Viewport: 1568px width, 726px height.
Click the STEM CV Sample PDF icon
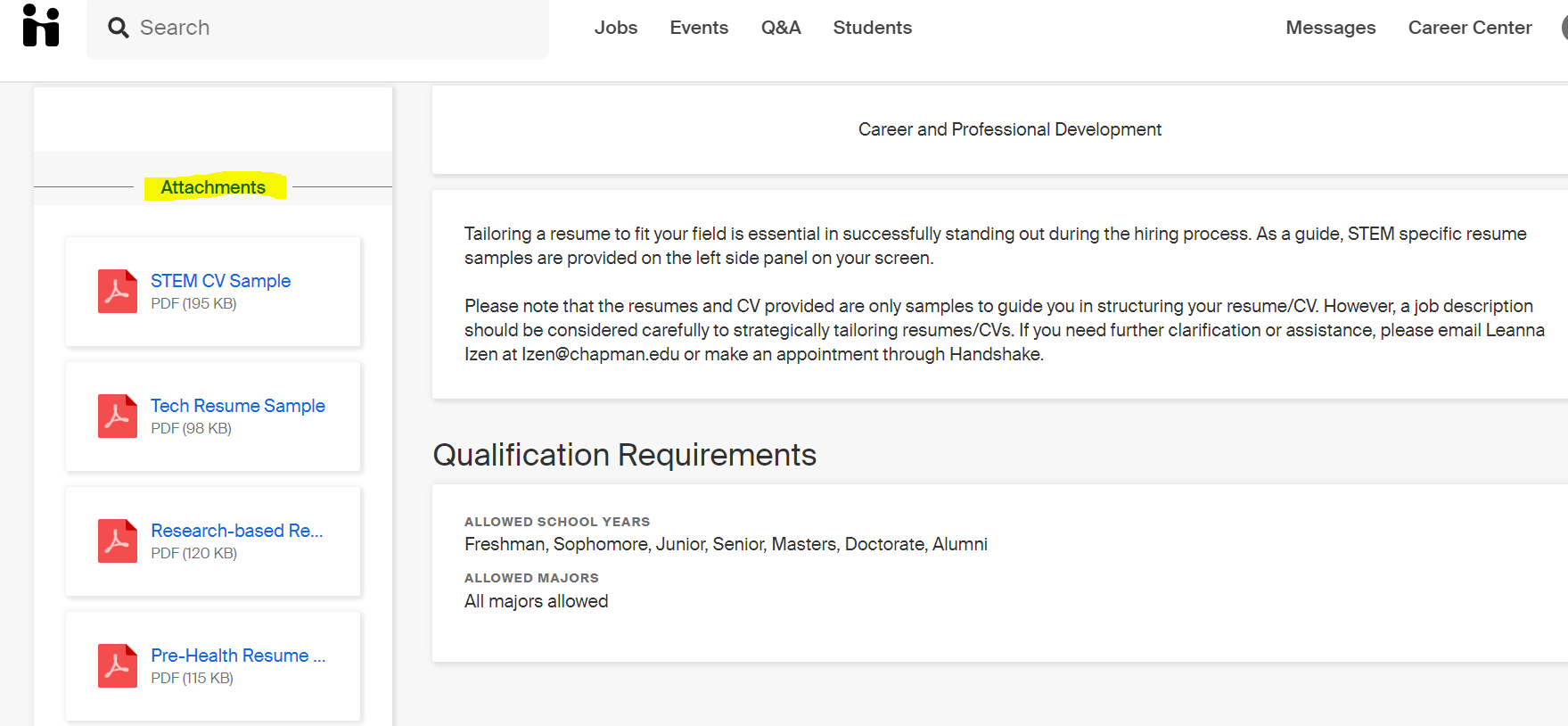pos(118,292)
